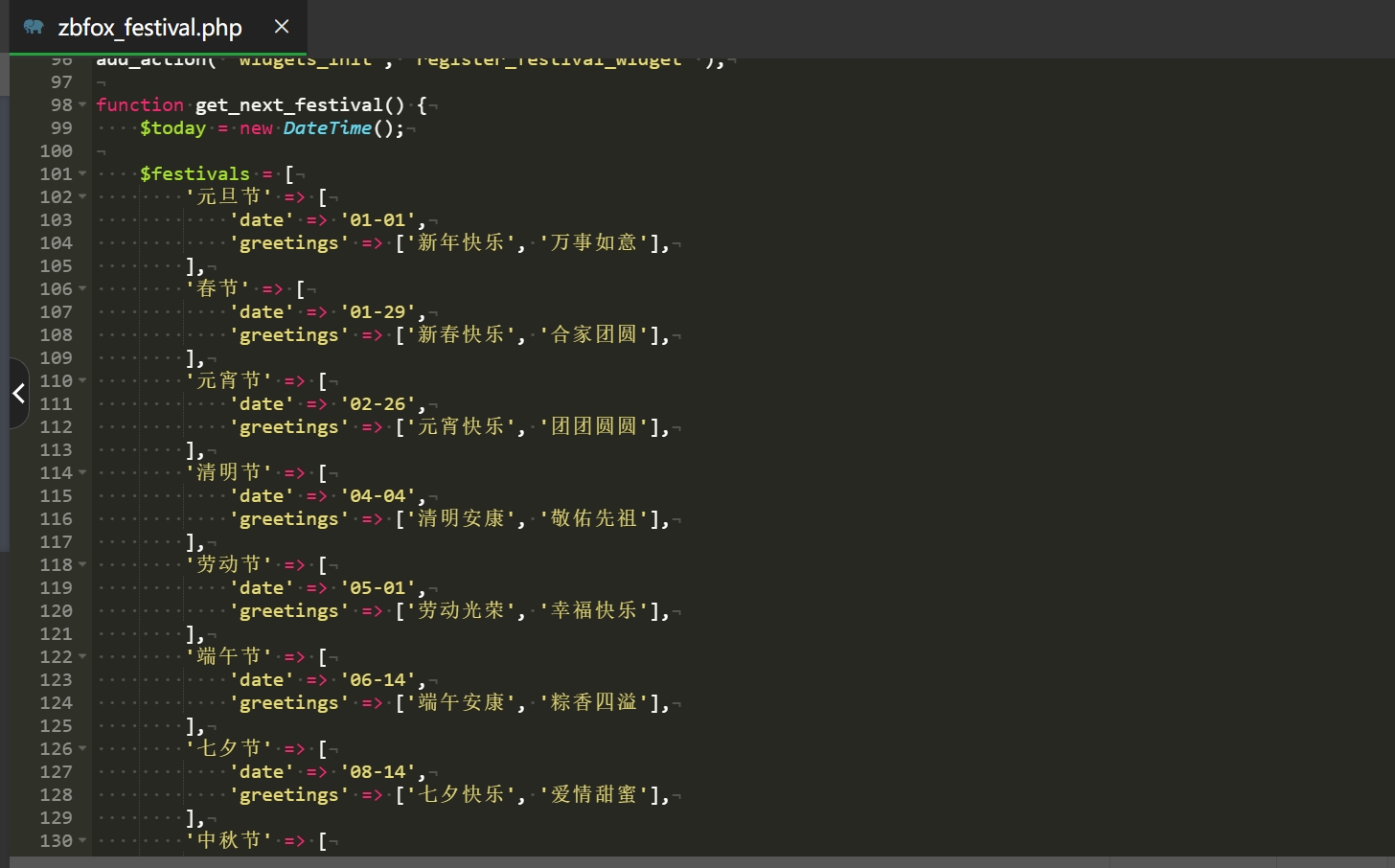The height and width of the screenshot is (868, 1395).
Task: Click the '爱情甜蜜' greeting string
Action: pyautogui.click(x=594, y=794)
